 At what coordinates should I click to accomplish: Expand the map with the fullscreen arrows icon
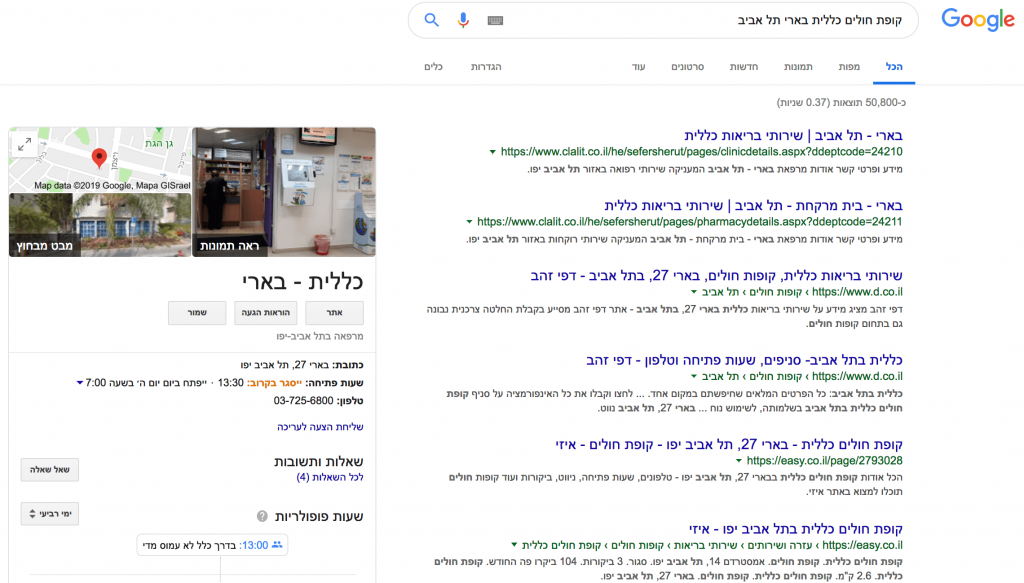pyautogui.click(x=25, y=144)
